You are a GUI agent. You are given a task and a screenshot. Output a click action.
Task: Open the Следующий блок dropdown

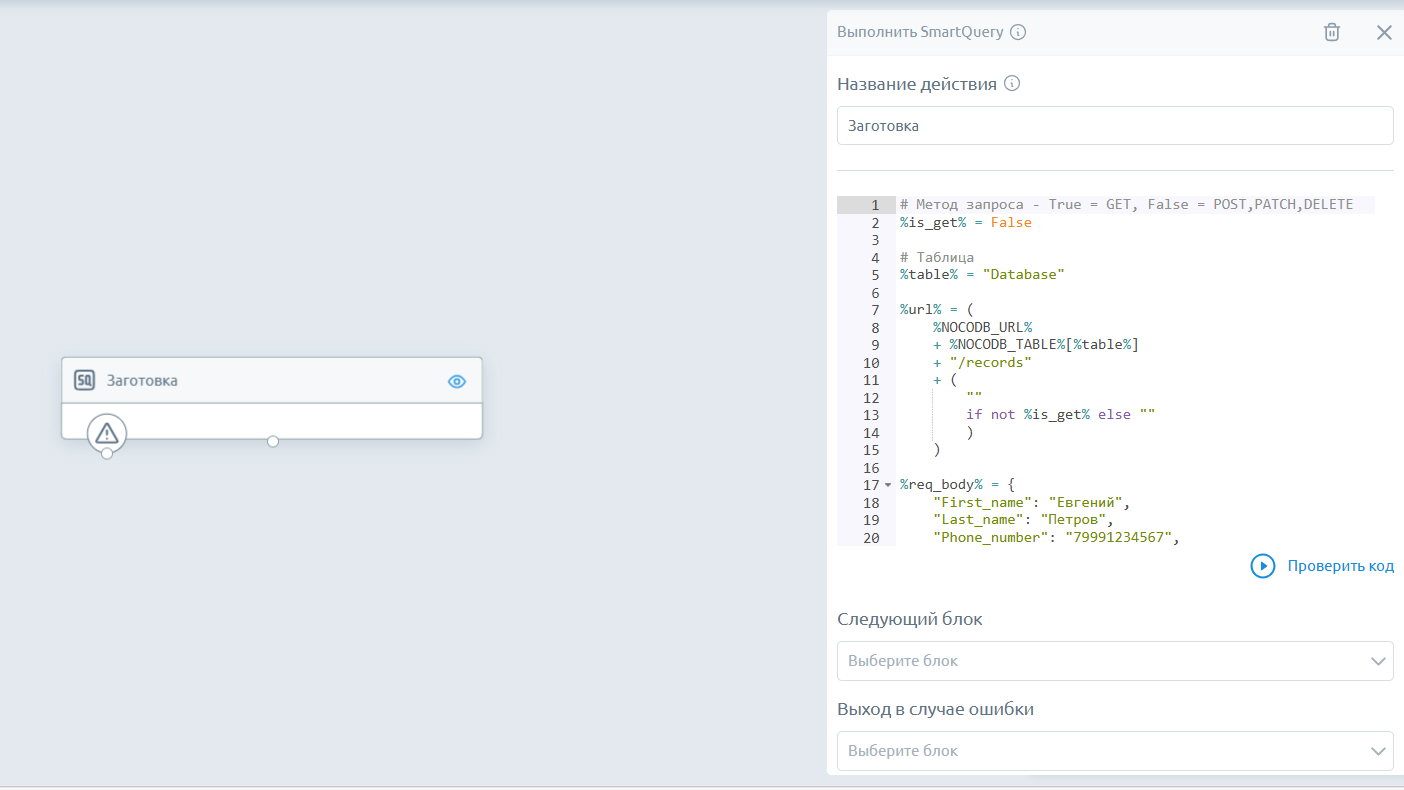[x=1115, y=661]
